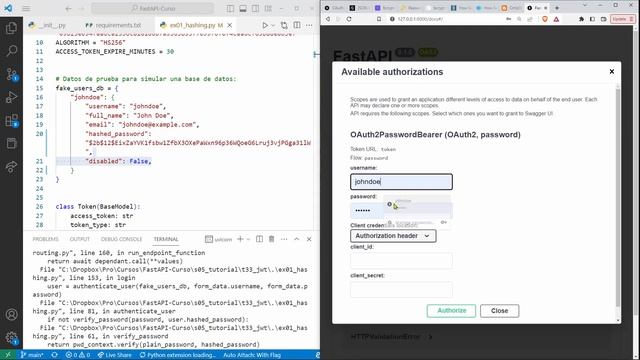The width and height of the screenshot is (640, 360).
Task: Create a new terminal with plus icon
Action: coord(240,239)
